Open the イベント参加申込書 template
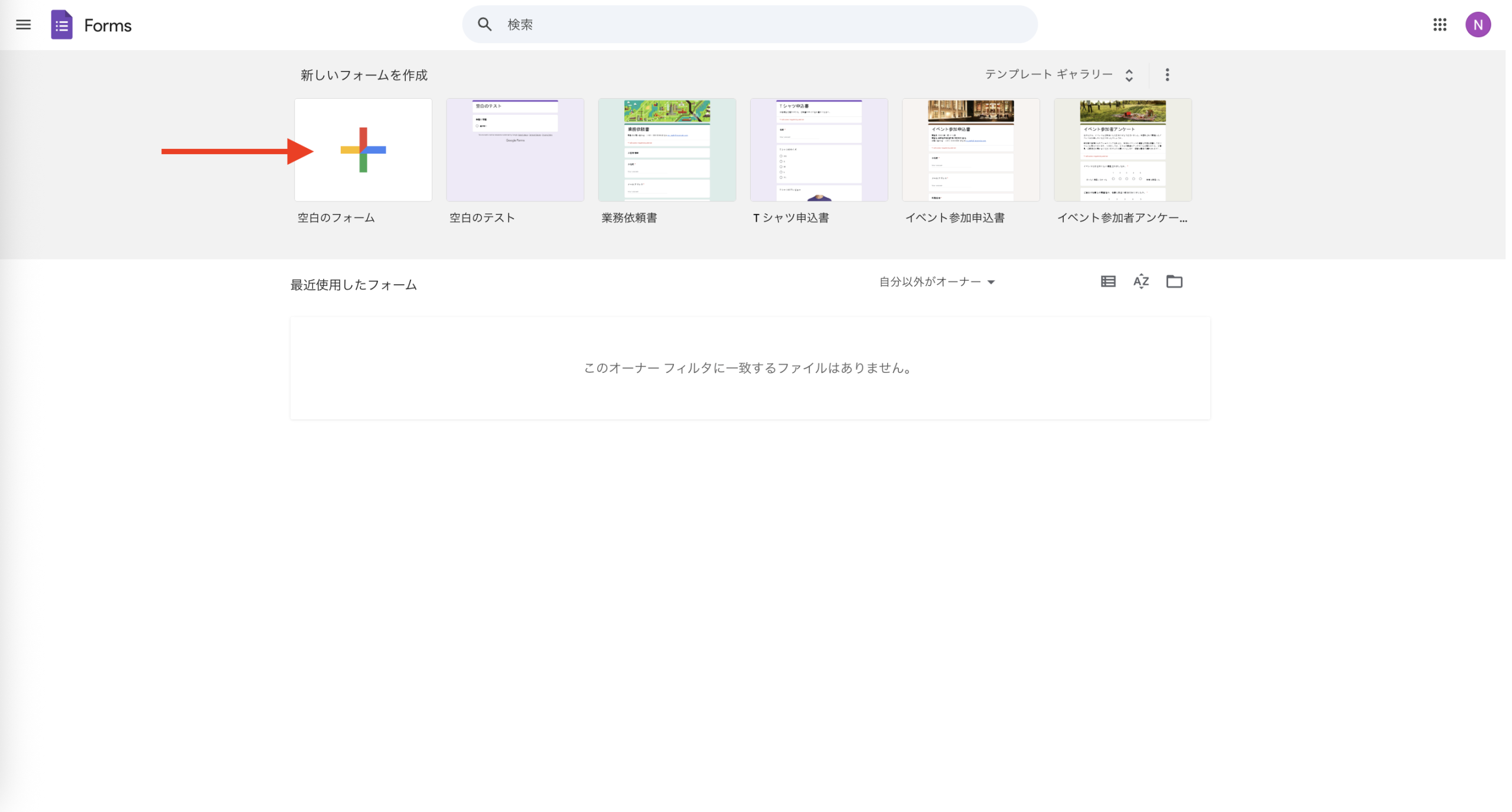 point(970,150)
